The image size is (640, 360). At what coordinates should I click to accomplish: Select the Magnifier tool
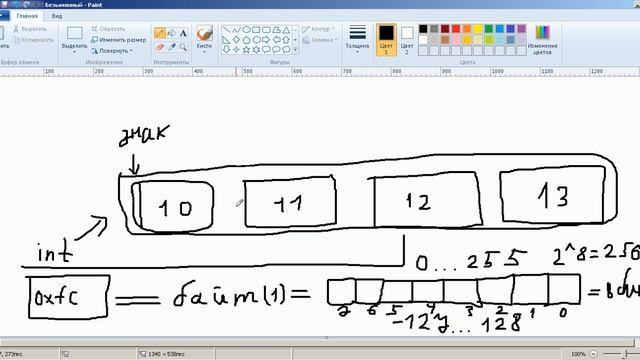pos(183,47)
